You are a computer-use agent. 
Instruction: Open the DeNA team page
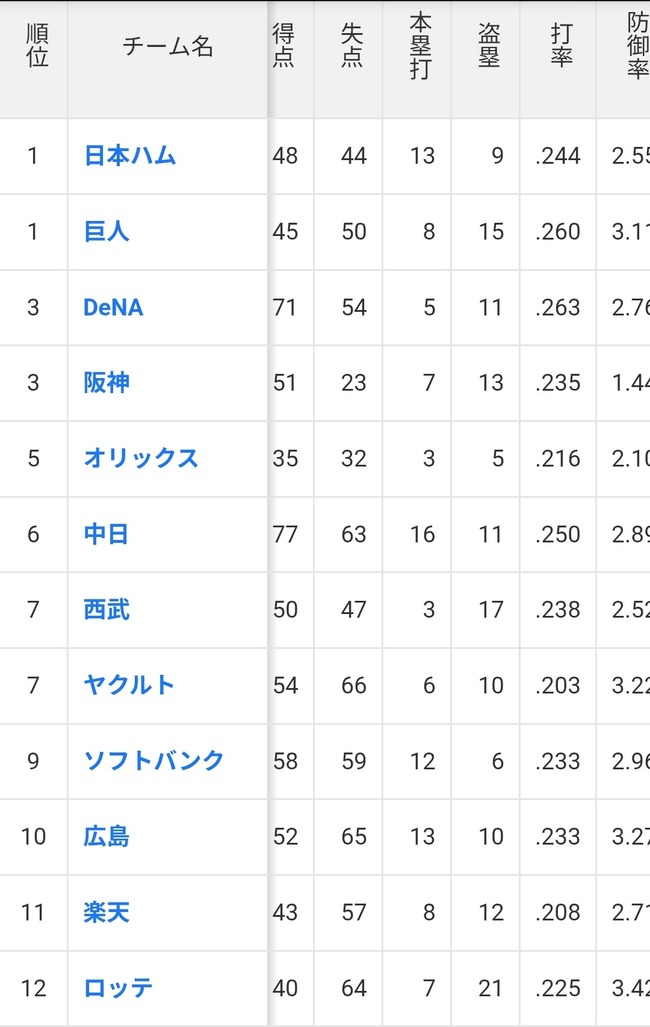113,308
